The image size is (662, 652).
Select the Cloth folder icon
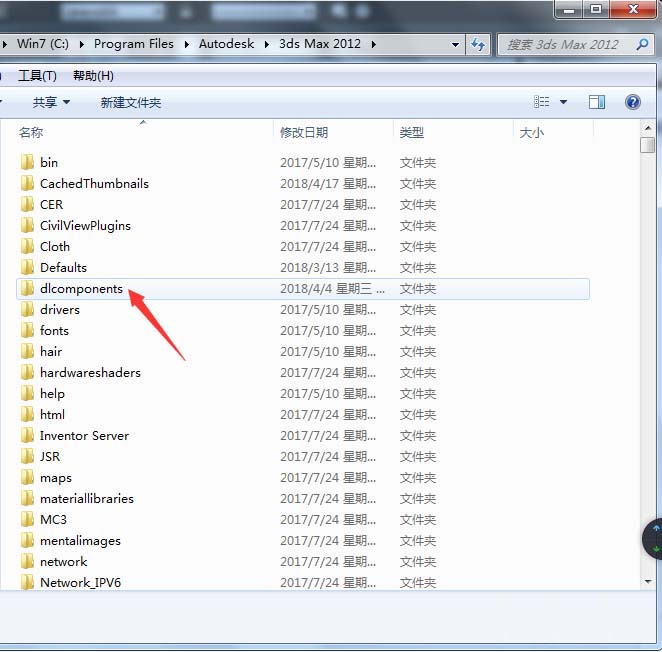27,246
